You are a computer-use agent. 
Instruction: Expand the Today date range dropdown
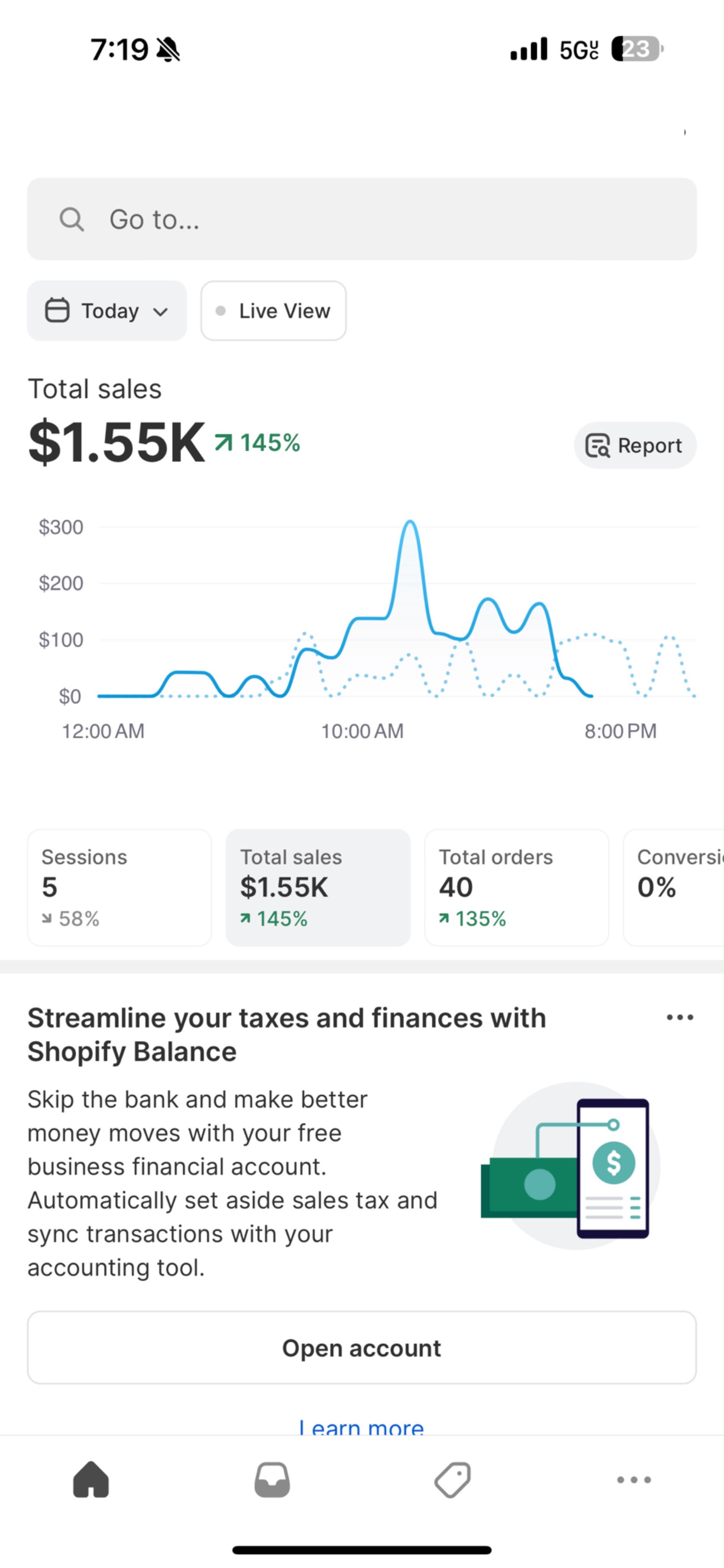[106, 310]
